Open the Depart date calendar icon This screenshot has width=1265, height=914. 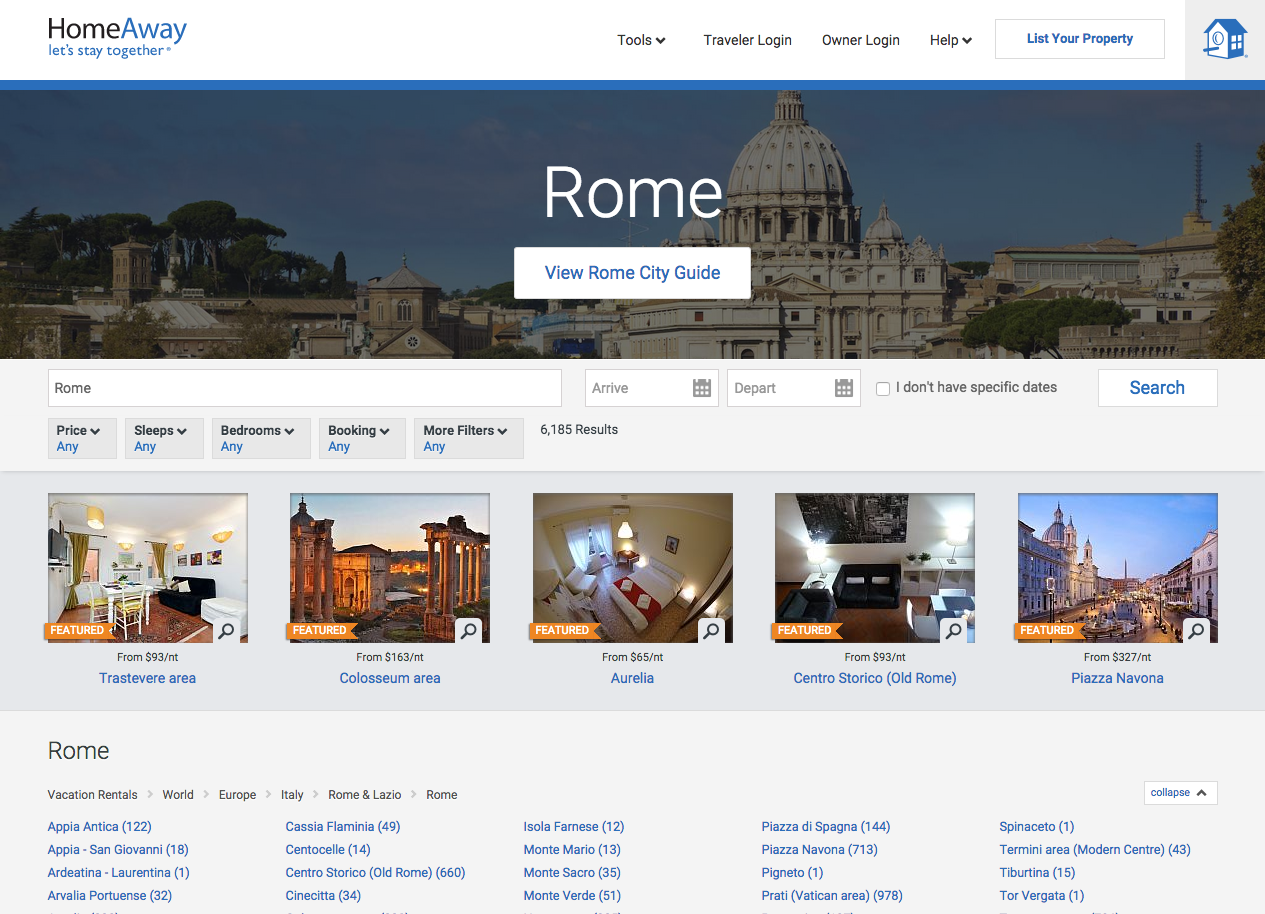pyautogui.click(x=844, y=388)
